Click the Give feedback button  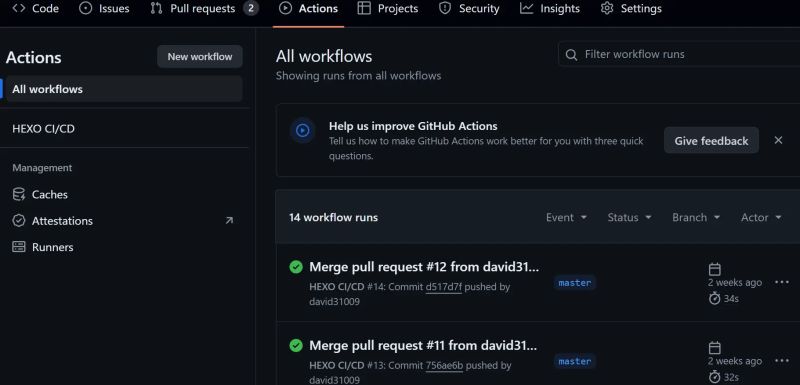pyautogui.click(x=711, y=141)
